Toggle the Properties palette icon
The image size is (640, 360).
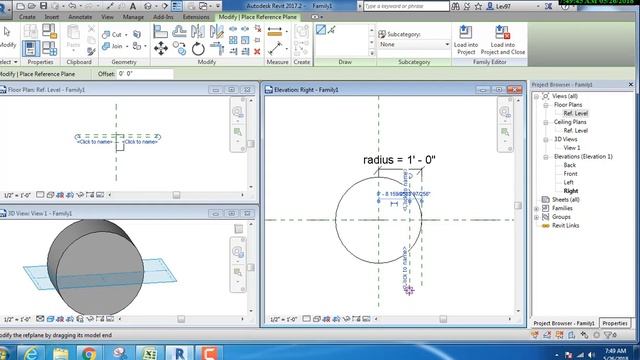click(31, 49)
